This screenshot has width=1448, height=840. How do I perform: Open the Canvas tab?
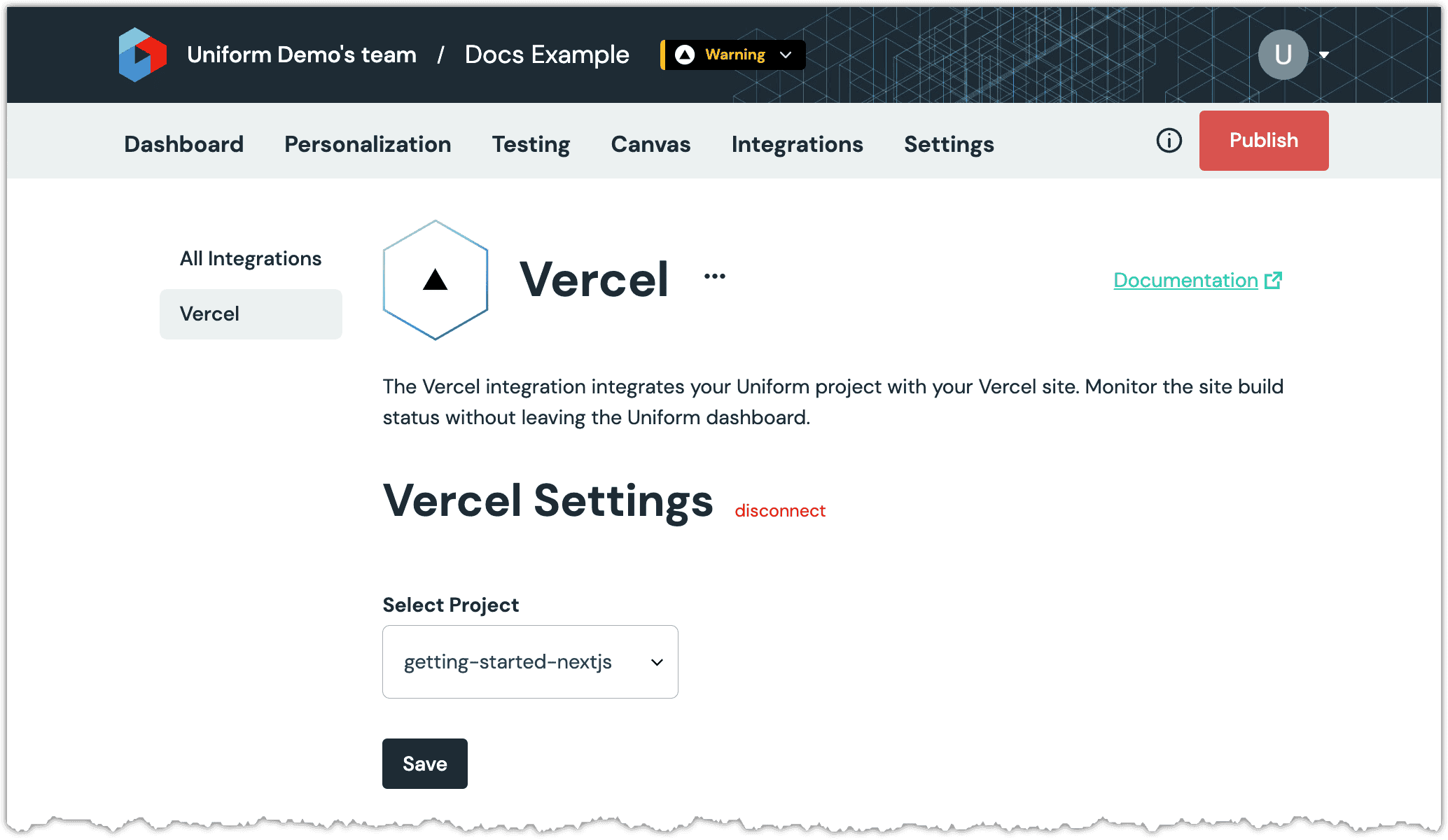pyautogui.click(x=650, y=144)
